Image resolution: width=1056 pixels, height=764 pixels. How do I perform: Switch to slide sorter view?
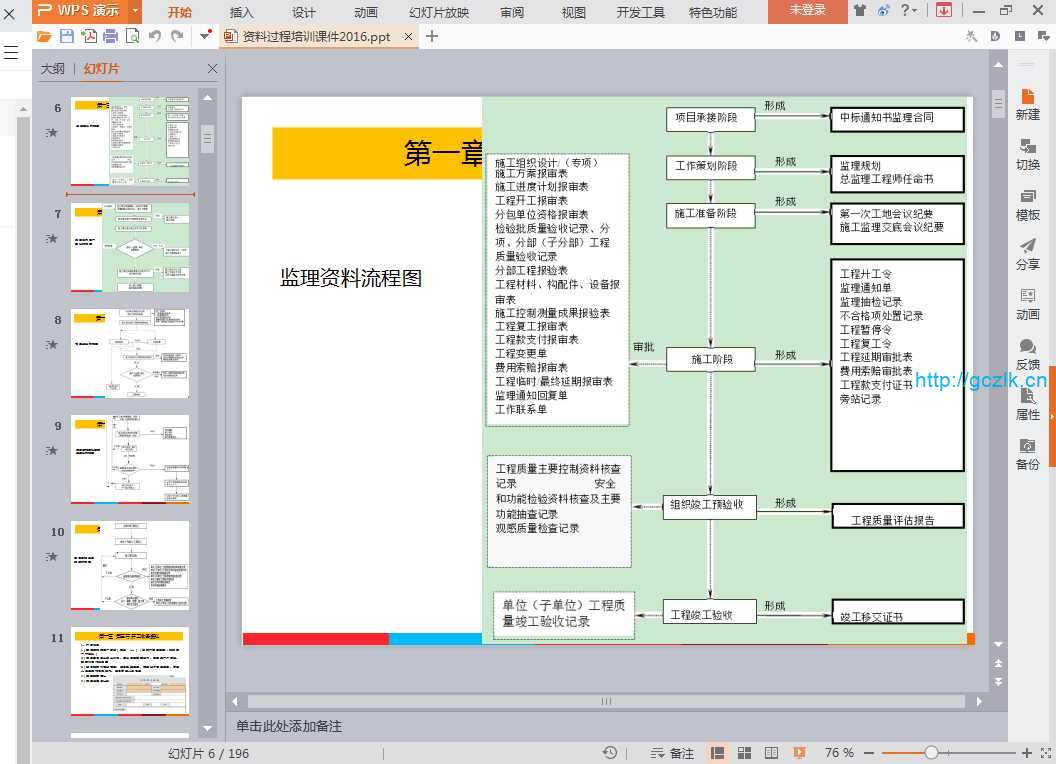744,752
